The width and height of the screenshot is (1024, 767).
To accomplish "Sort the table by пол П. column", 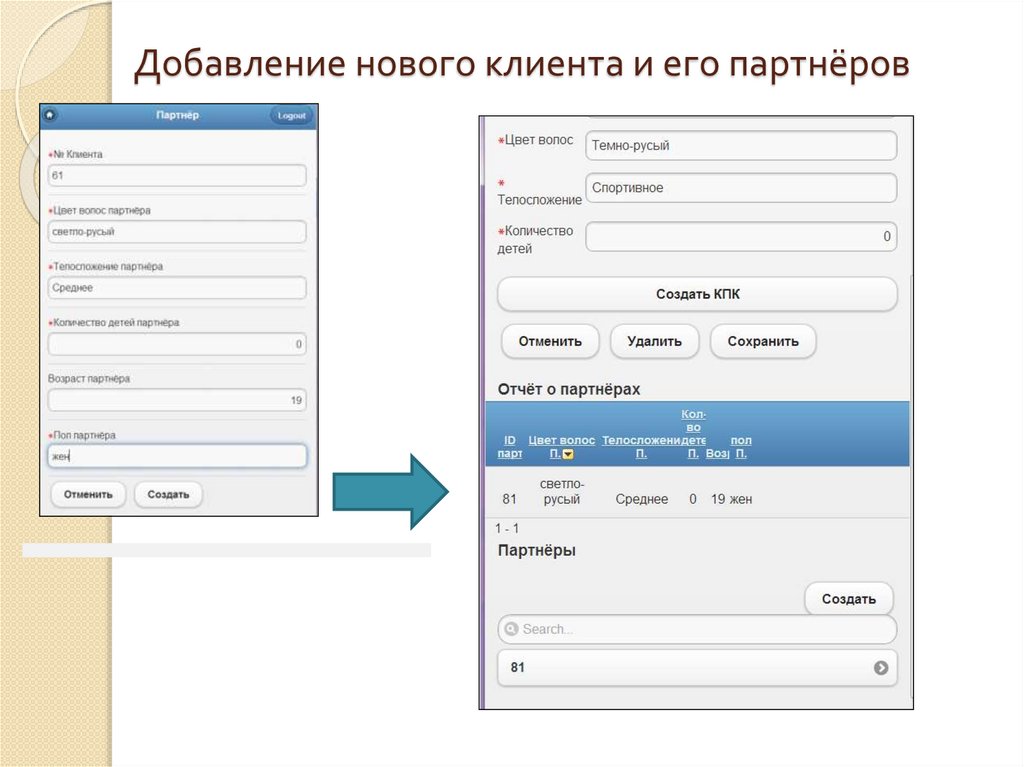I will pos(741,446).
